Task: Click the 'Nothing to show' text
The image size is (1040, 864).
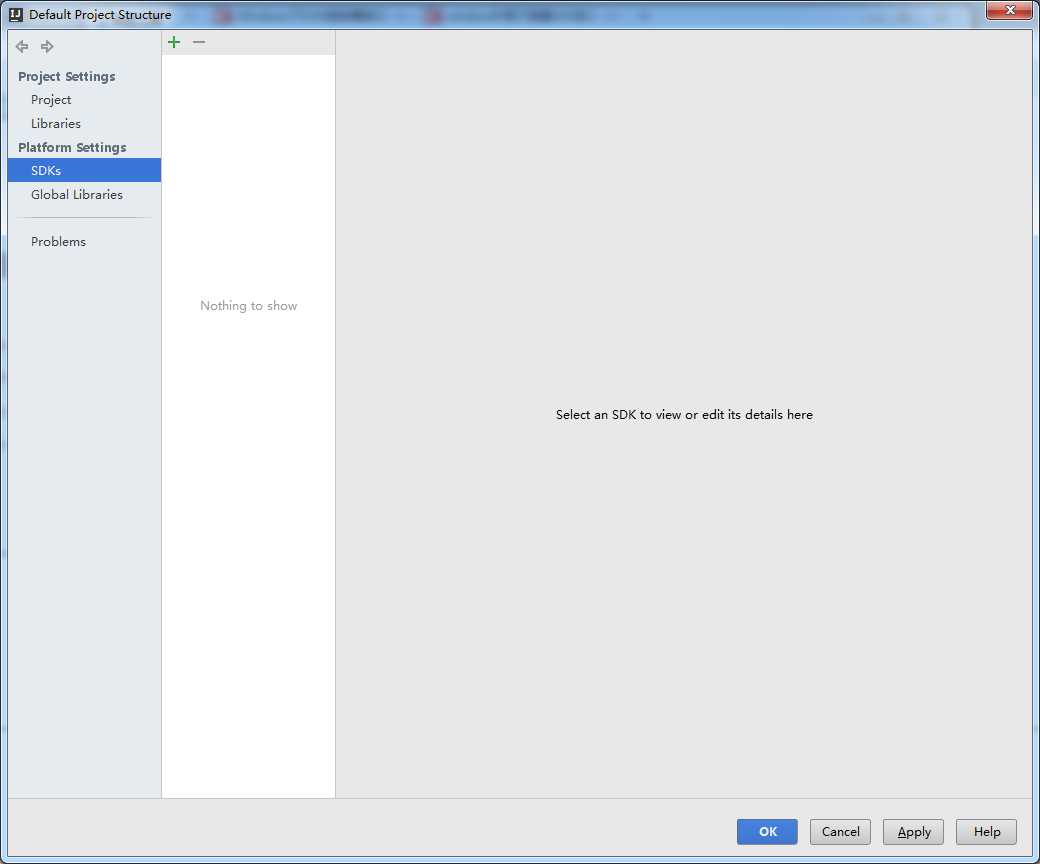Action: point(249,306)
